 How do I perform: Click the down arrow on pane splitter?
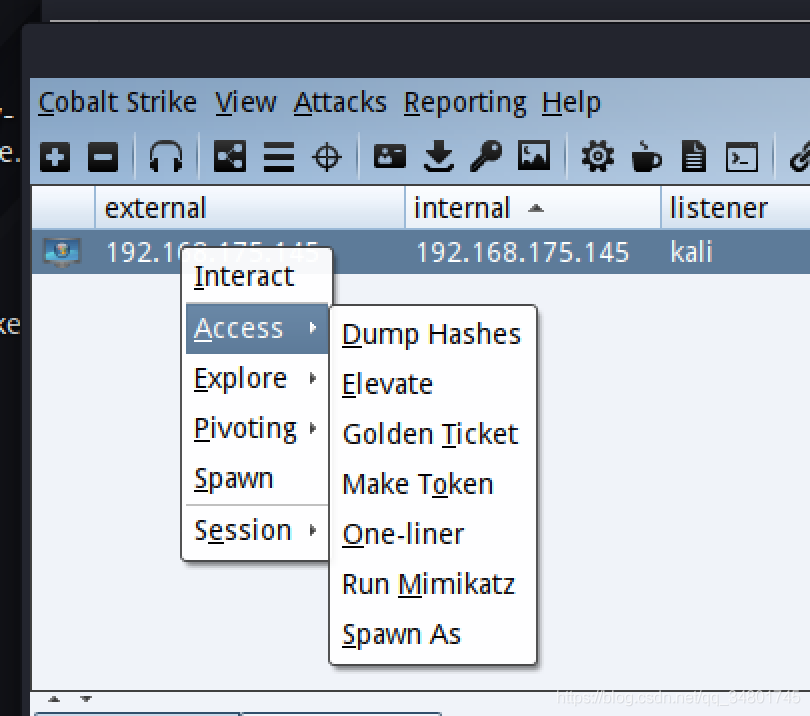tap(86, 699)
